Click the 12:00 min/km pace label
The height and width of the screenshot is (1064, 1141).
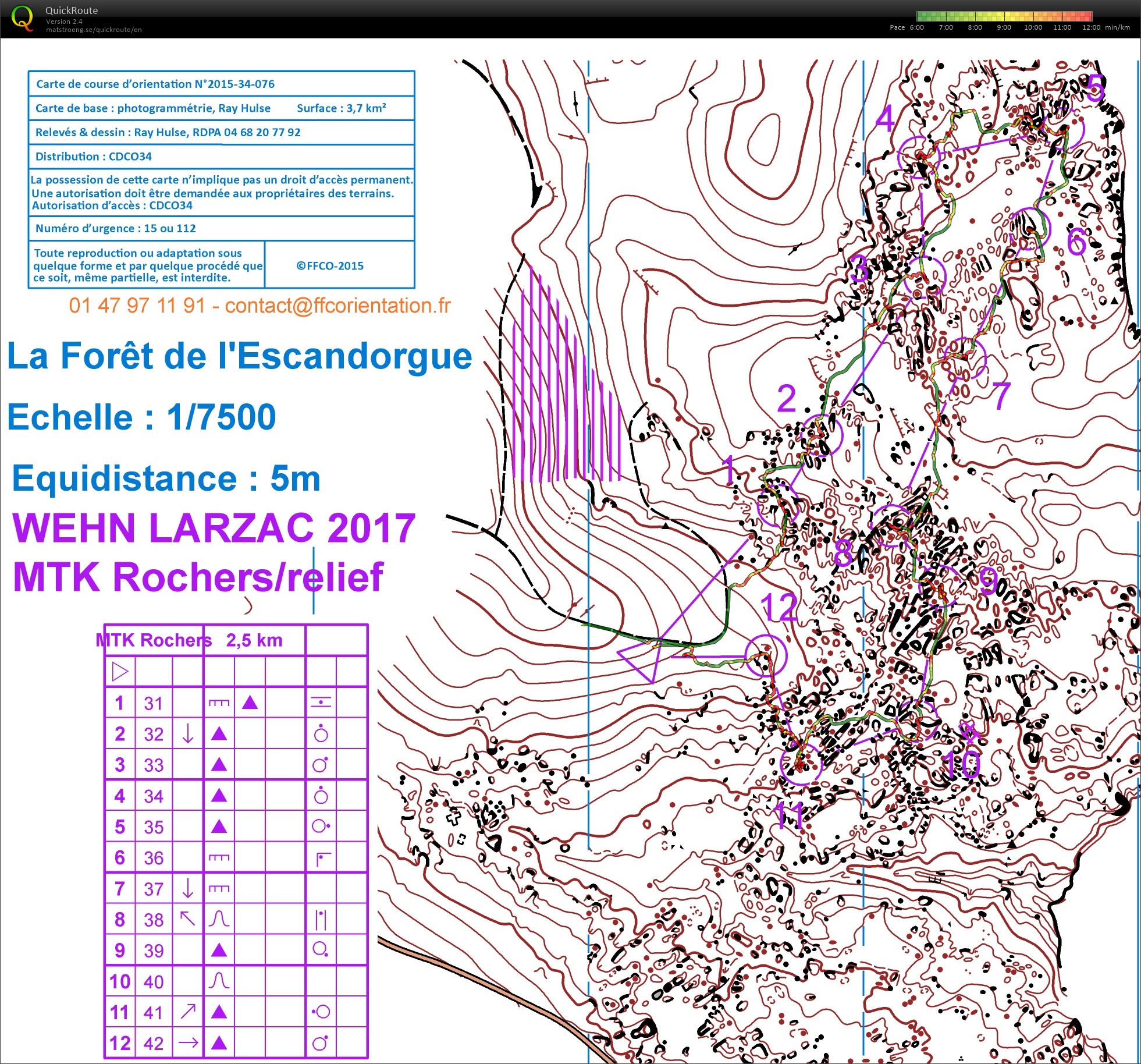point(1106,27)
